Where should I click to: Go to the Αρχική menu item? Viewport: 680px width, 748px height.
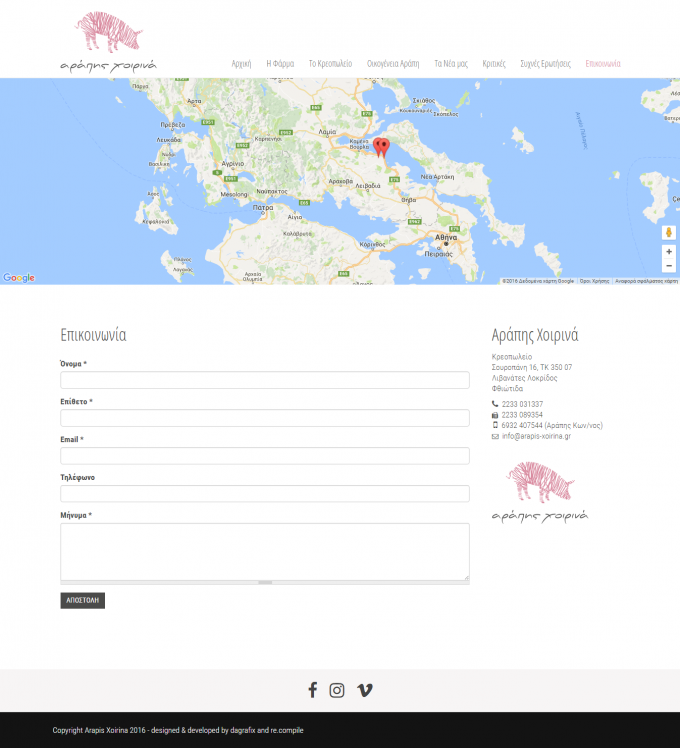tap(241, 63)
